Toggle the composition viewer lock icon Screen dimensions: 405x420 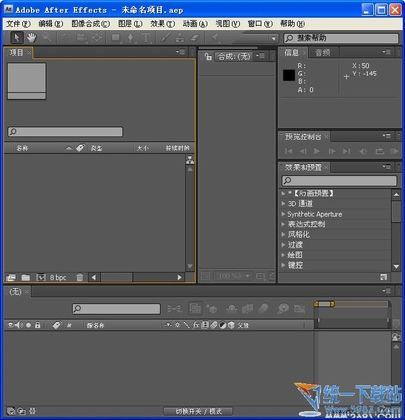pyautogui.click(x=208, y=56)
